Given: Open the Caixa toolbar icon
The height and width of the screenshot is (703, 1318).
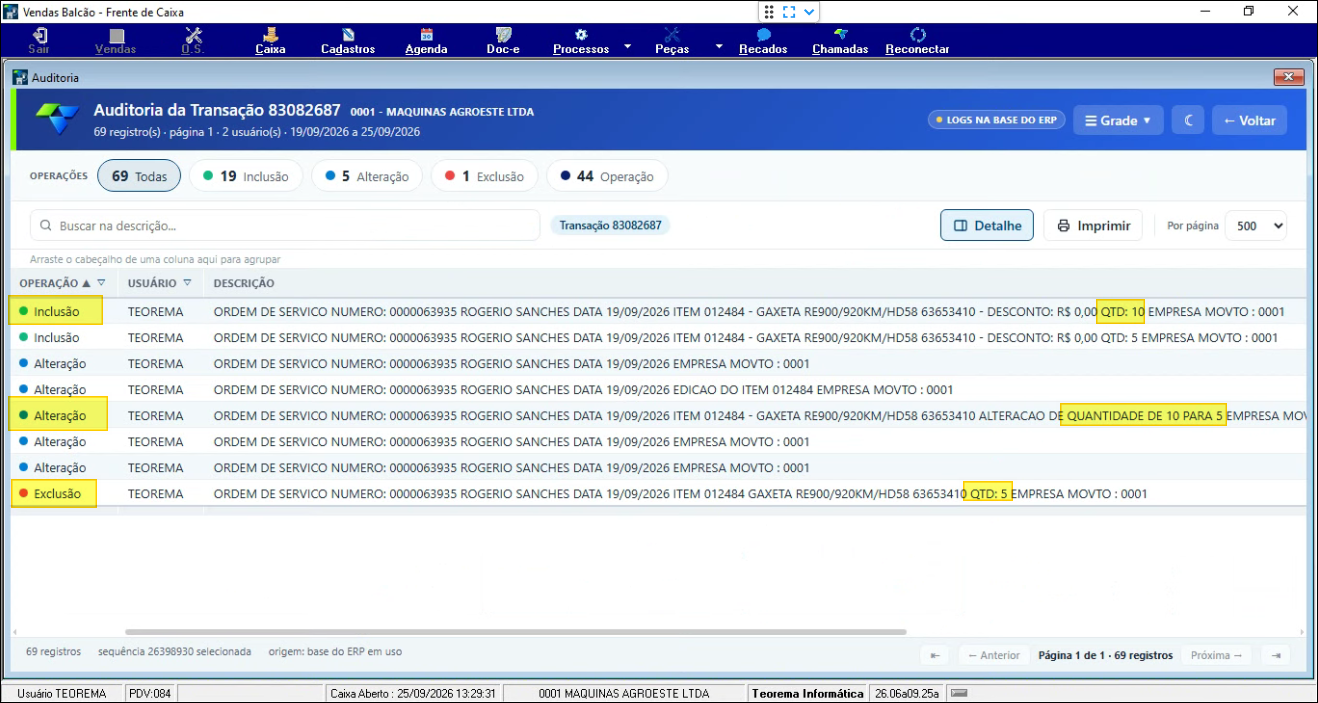Looking at the screenshot, I should click(270, 36).
